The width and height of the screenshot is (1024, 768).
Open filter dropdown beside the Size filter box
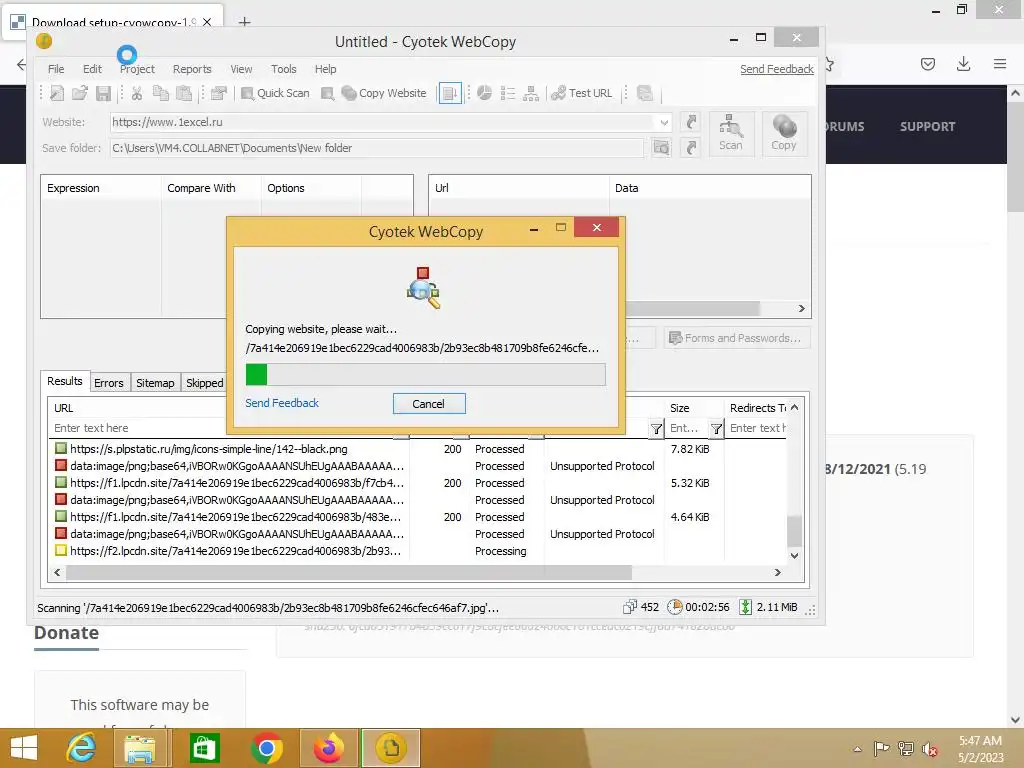click(x=716, y=428)
